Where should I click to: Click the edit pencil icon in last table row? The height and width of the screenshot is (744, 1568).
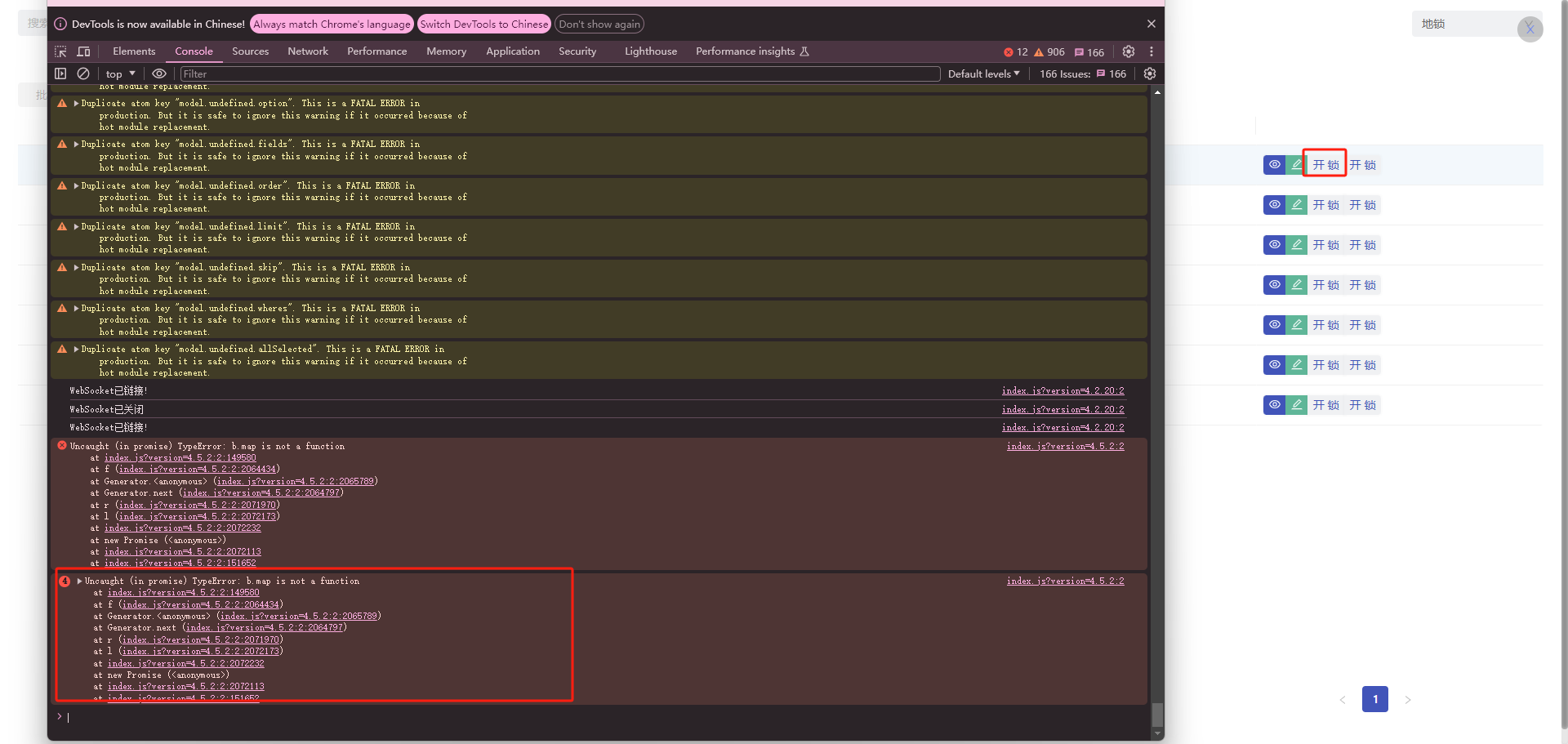(x=1297, y=405)
